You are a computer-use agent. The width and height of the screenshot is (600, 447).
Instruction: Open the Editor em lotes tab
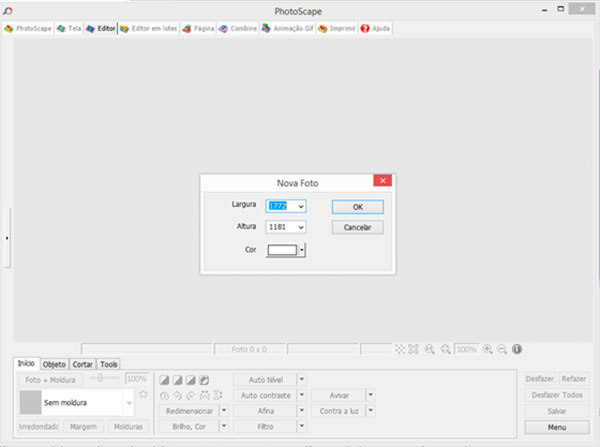(148, 28)
